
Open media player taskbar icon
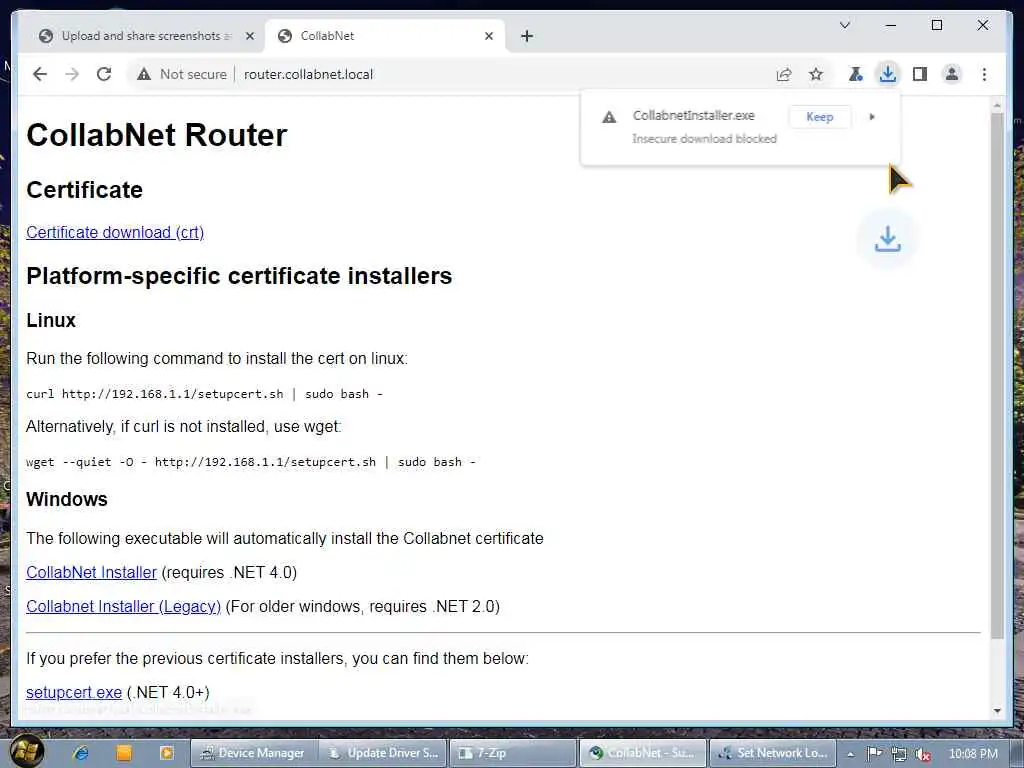[166, 753]
